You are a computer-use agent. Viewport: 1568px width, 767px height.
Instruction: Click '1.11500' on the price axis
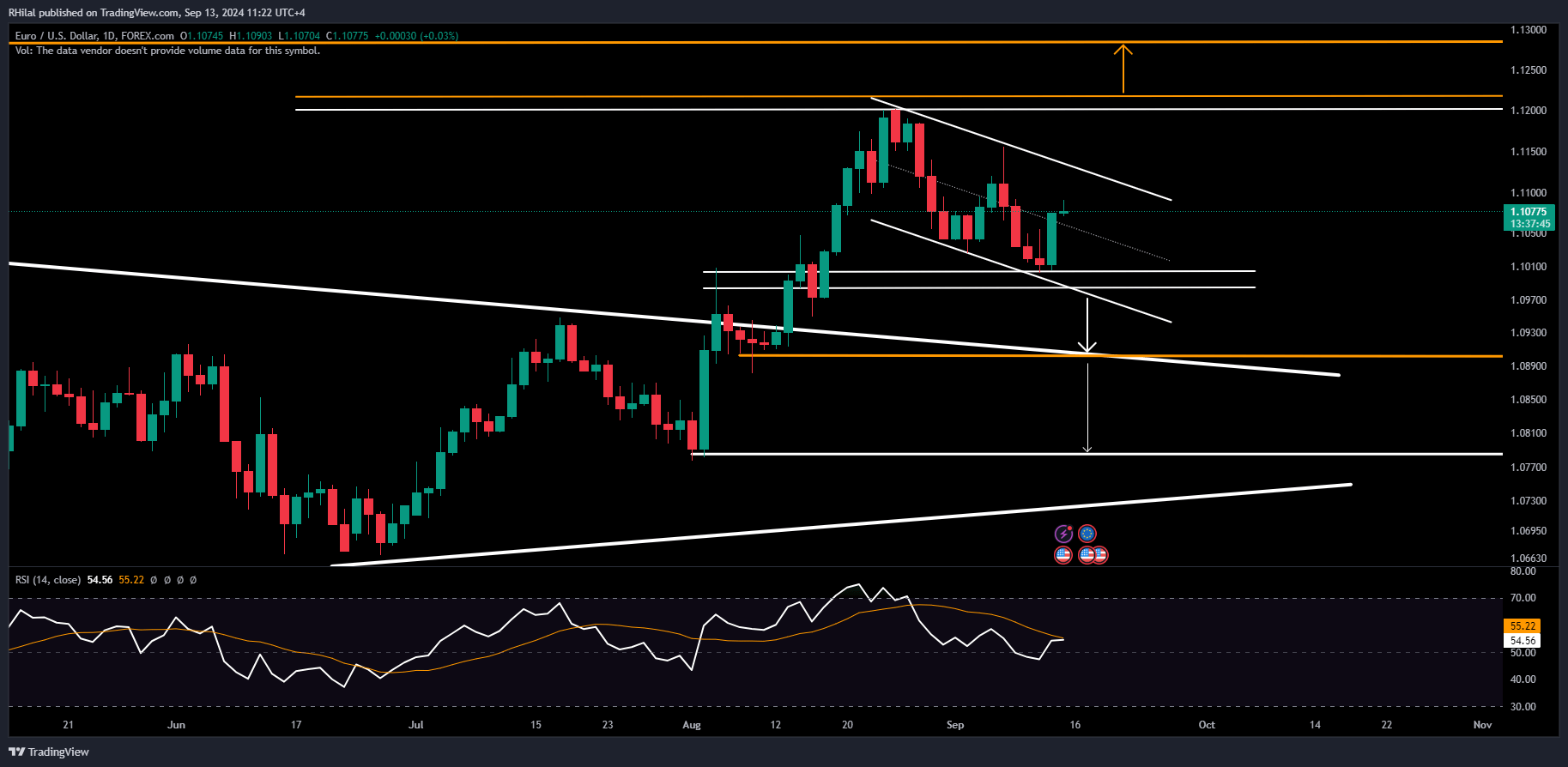[x=1529, y=152]
